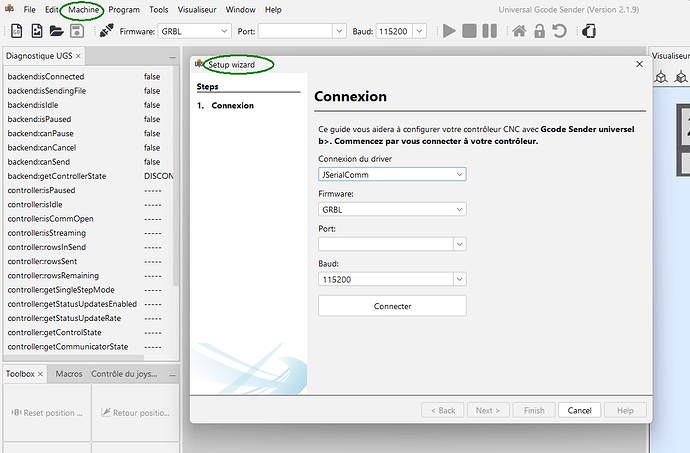Click the plug connect icon beside Firmware
Image resolution: width=690 pixels, height=453 pixels.
[106, 31]
